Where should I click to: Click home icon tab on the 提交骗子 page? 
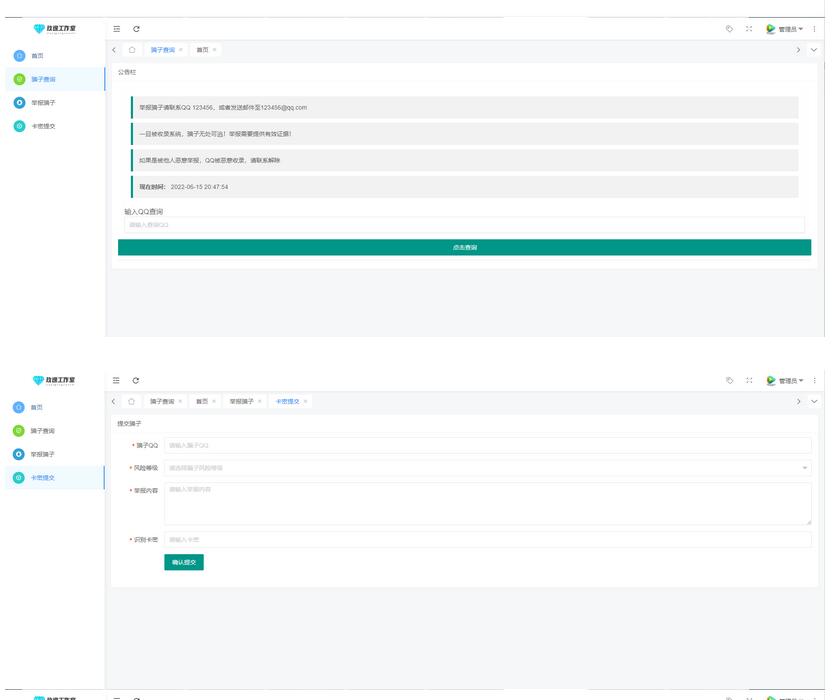pos(131,401)
